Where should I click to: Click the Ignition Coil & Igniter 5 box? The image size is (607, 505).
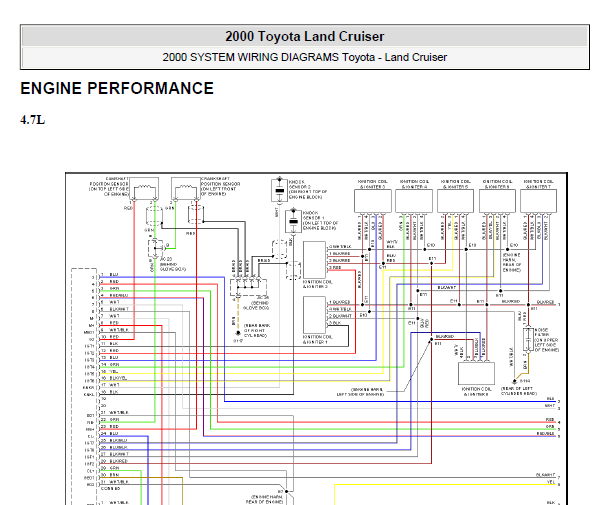(455, 201)
